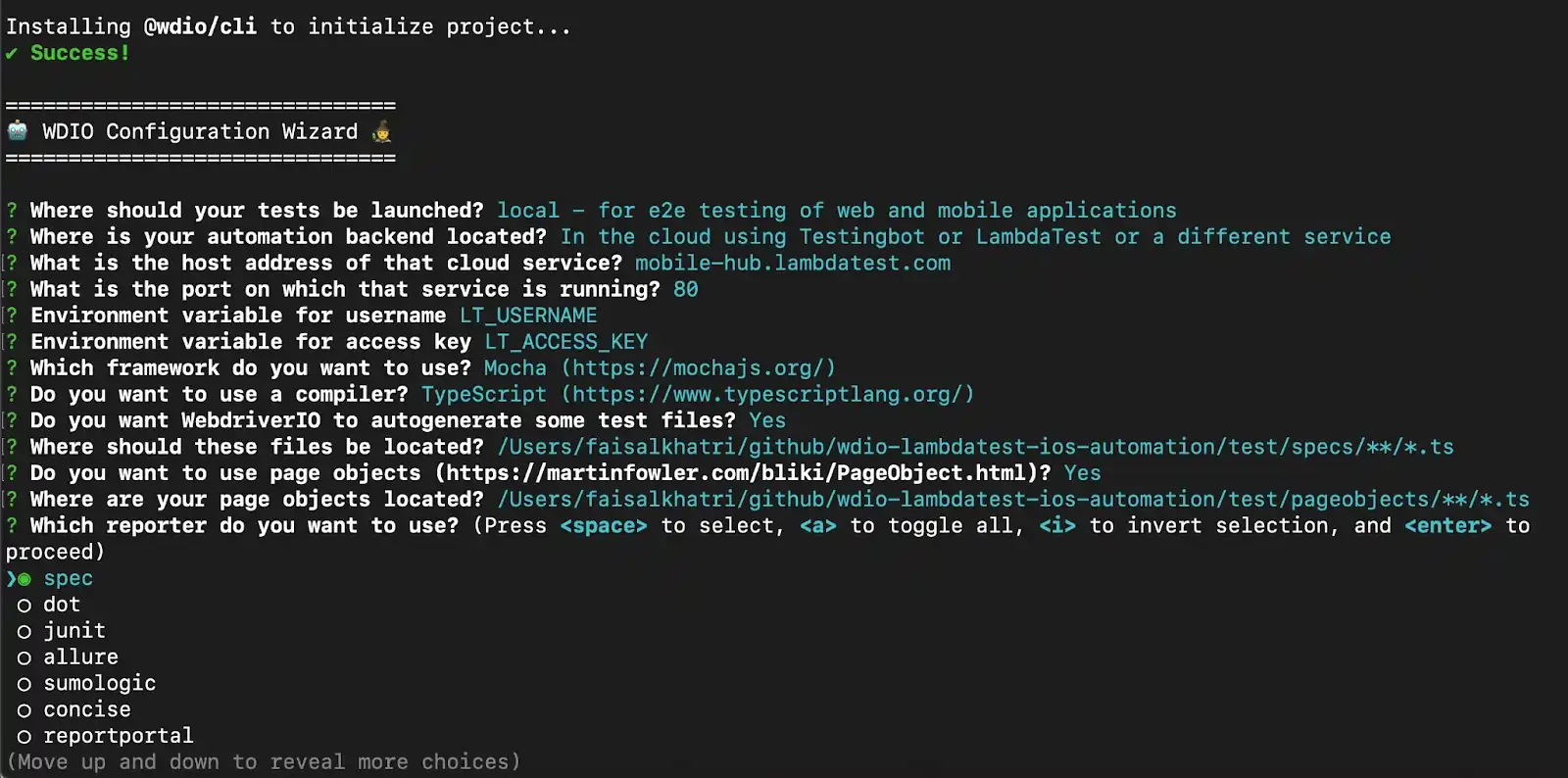This screenshot has width=1568, height=778.
Task: Click the <space> key hint
Action: [x=604, y=526]
